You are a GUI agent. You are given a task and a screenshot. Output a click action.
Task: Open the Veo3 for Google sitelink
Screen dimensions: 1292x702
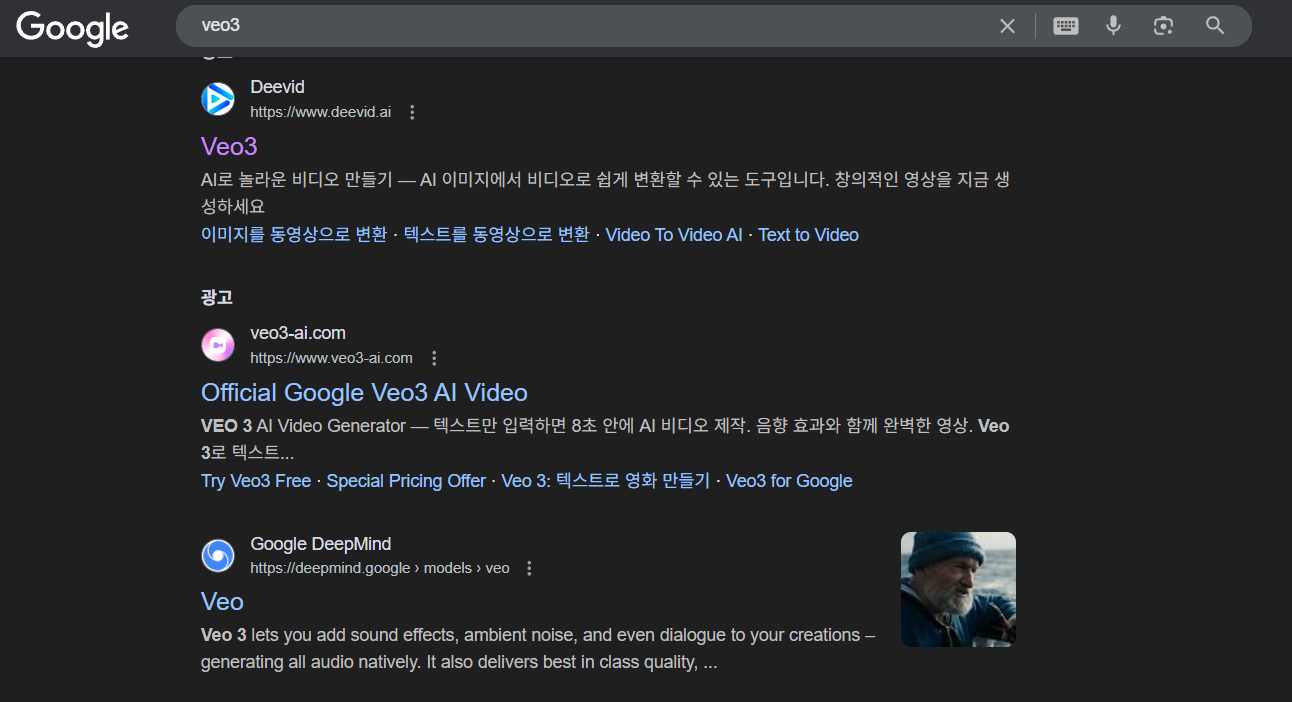coord(789,481)
